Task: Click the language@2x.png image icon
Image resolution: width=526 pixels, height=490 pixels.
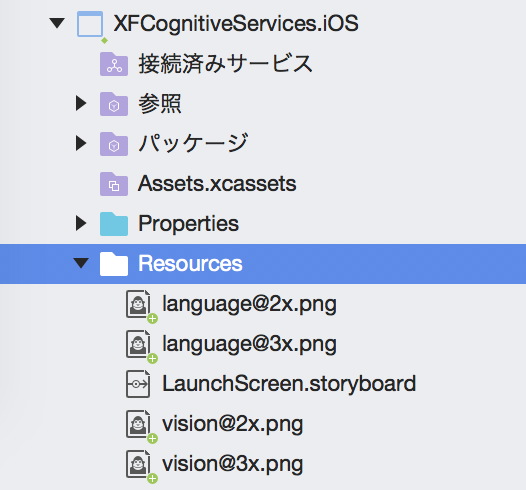Action: tap(138, 304)
